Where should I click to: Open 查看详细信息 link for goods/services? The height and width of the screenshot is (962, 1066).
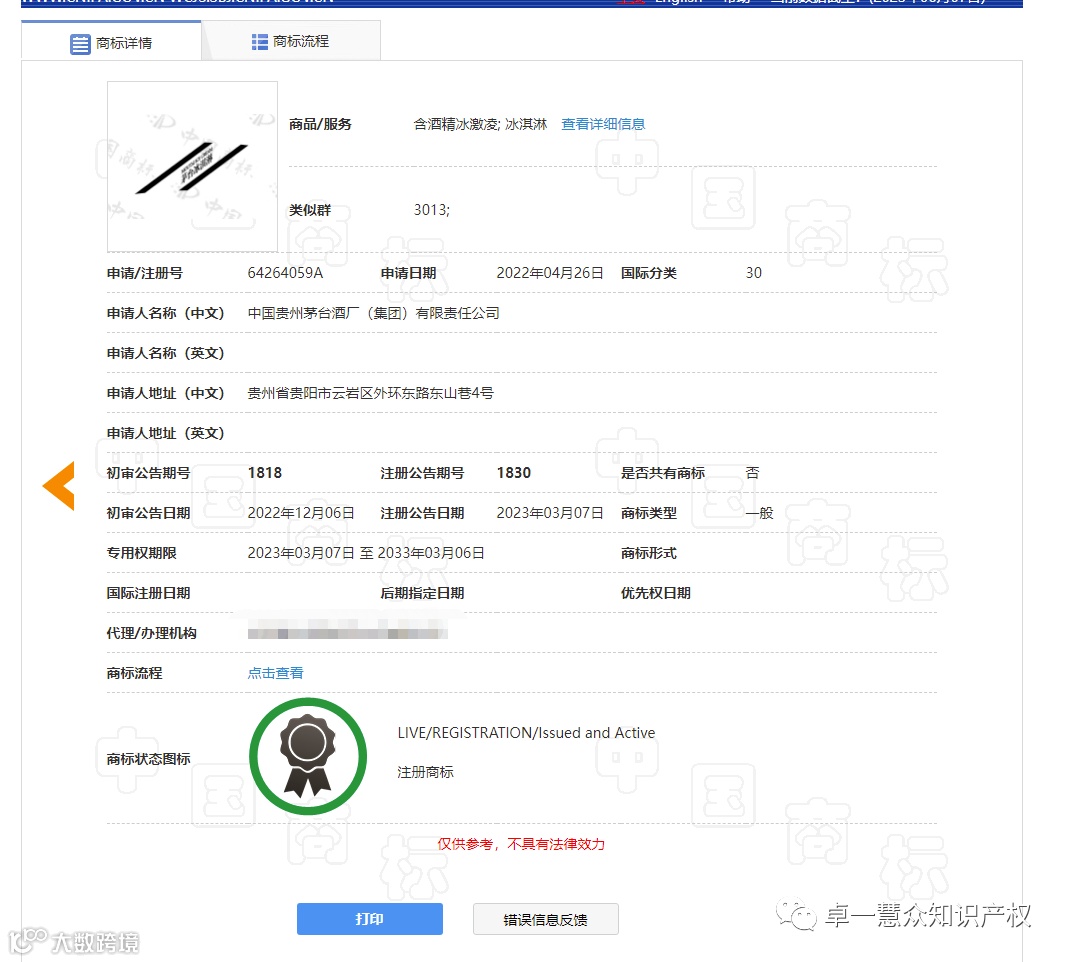point(603,124)
